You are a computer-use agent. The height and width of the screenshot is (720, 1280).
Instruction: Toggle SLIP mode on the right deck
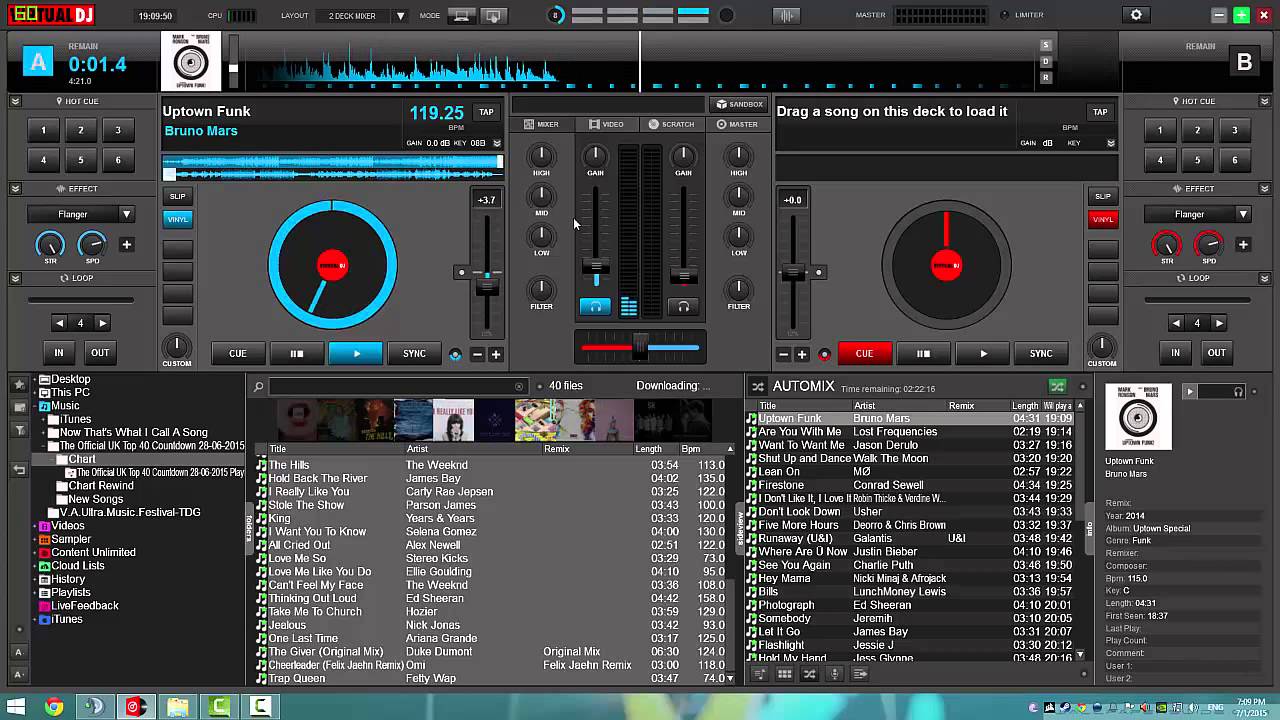[1102, 197]
